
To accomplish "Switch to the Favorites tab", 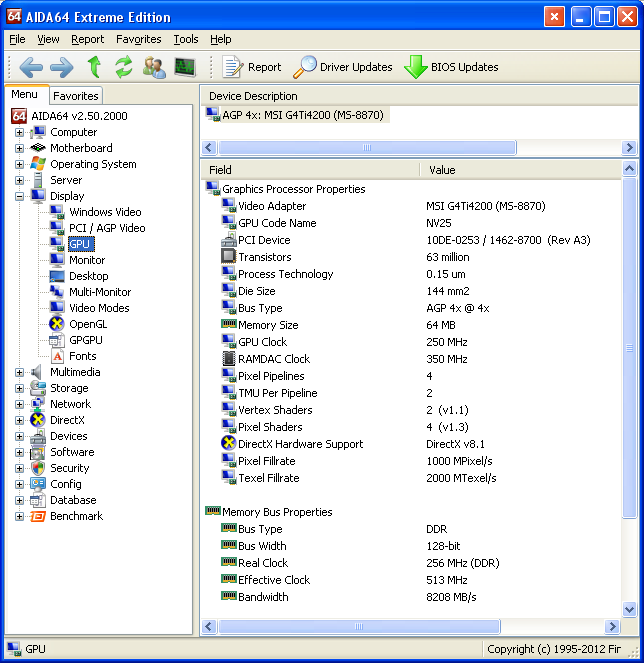I will [76, 96].
